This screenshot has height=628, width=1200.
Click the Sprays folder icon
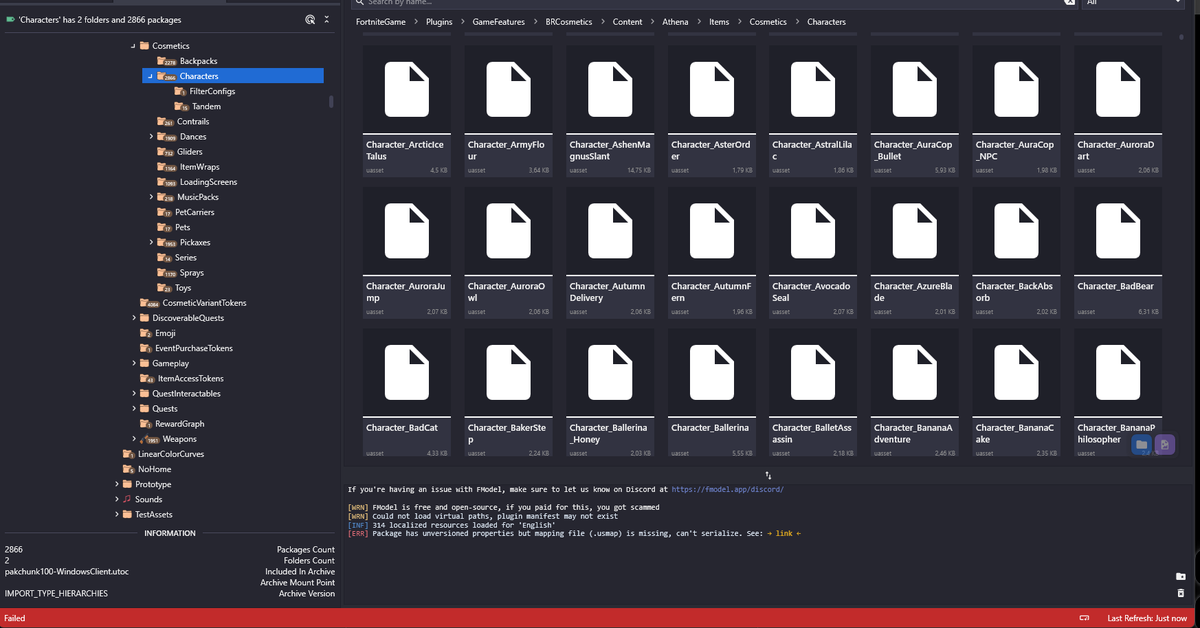(168, 273)
